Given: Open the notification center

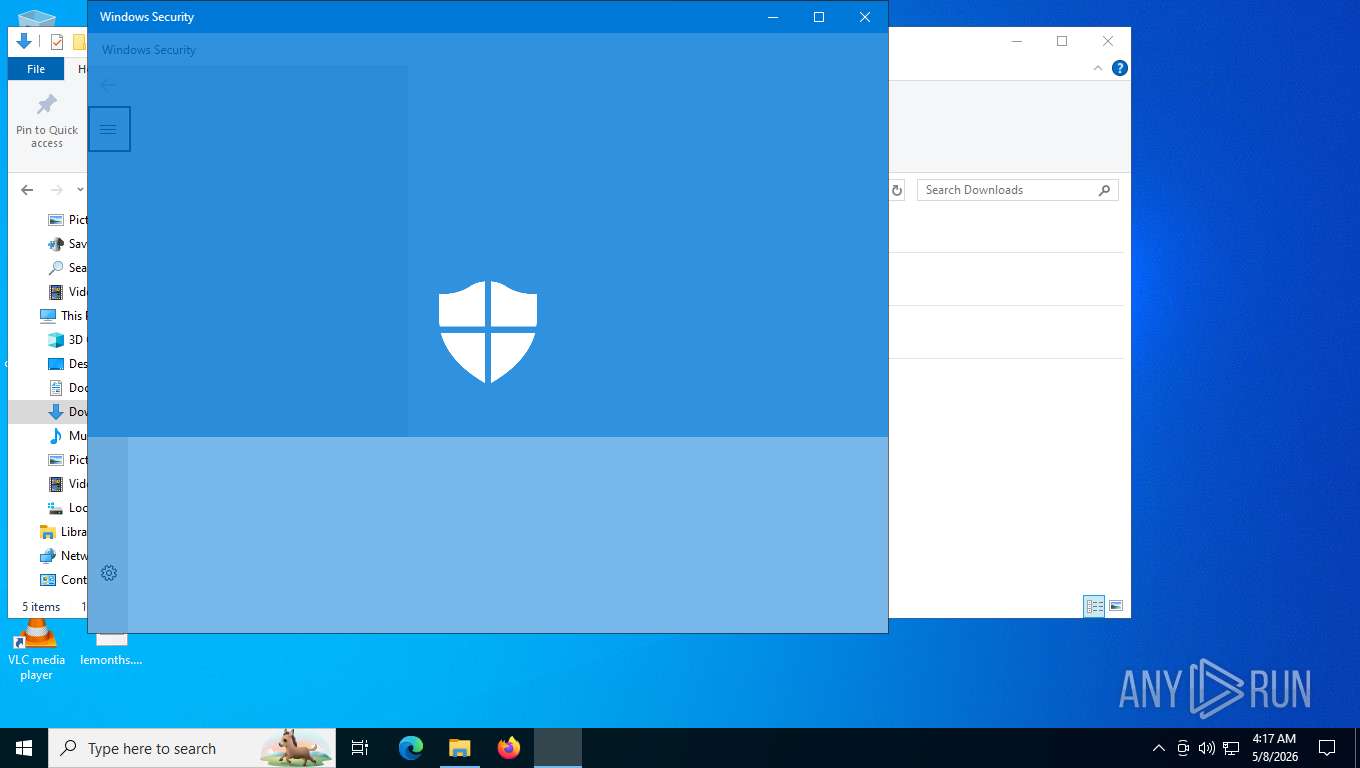Looking at the screenshot, I should tap(1327, 748).
